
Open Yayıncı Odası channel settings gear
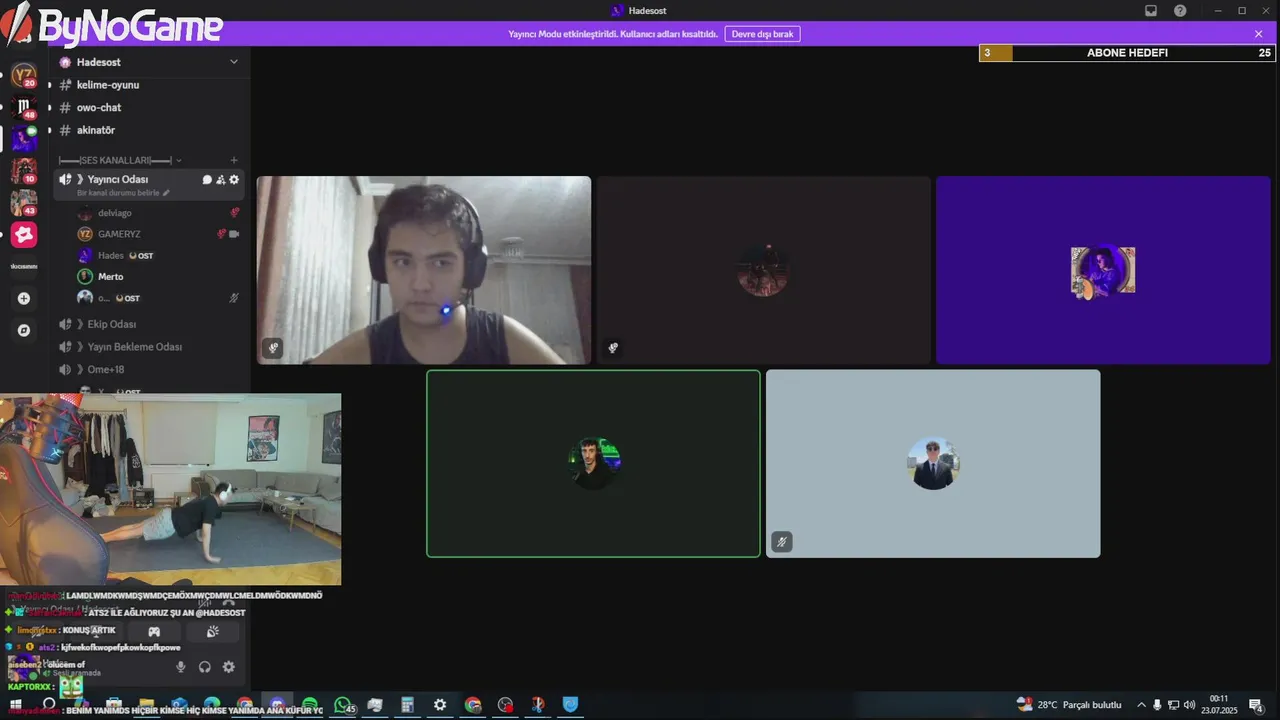click(234, 180)
